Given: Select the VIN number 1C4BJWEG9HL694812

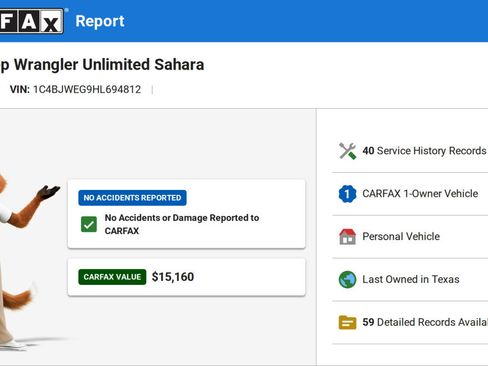Looking at the screenshot, I should (87, 89).
